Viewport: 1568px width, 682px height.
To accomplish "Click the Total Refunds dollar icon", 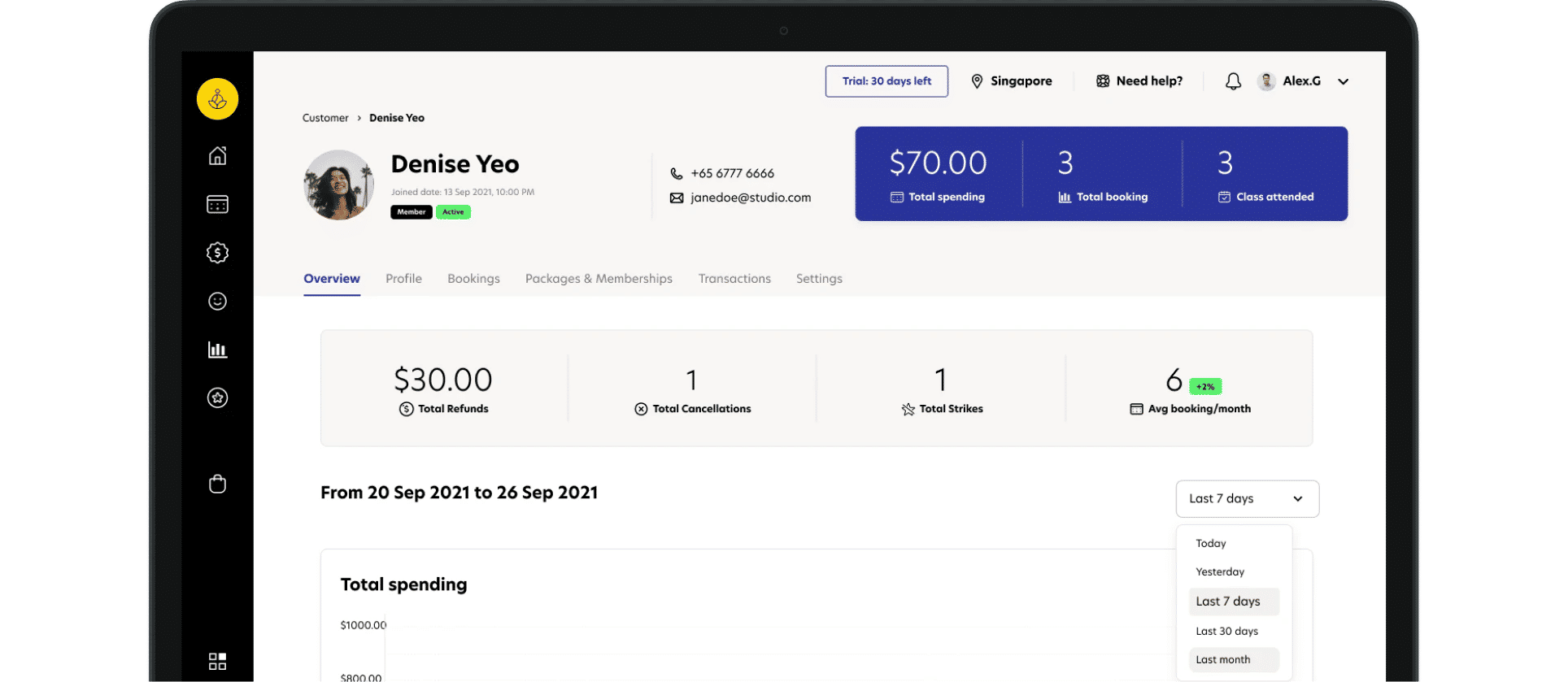I will tap(406, 409).
